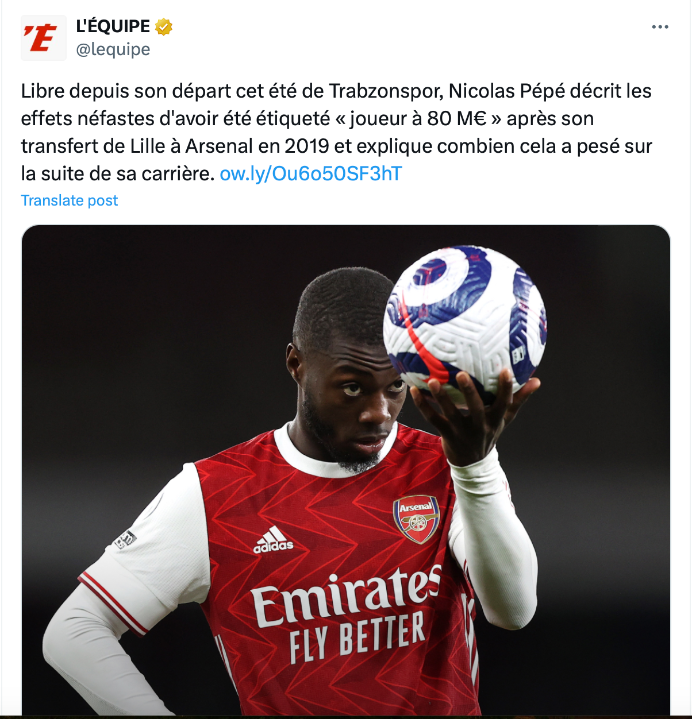Image resolution: width=692 pixels, height=719 pixels.
Task: Click the Premier League ball in the photo
Action: point(465,324)
